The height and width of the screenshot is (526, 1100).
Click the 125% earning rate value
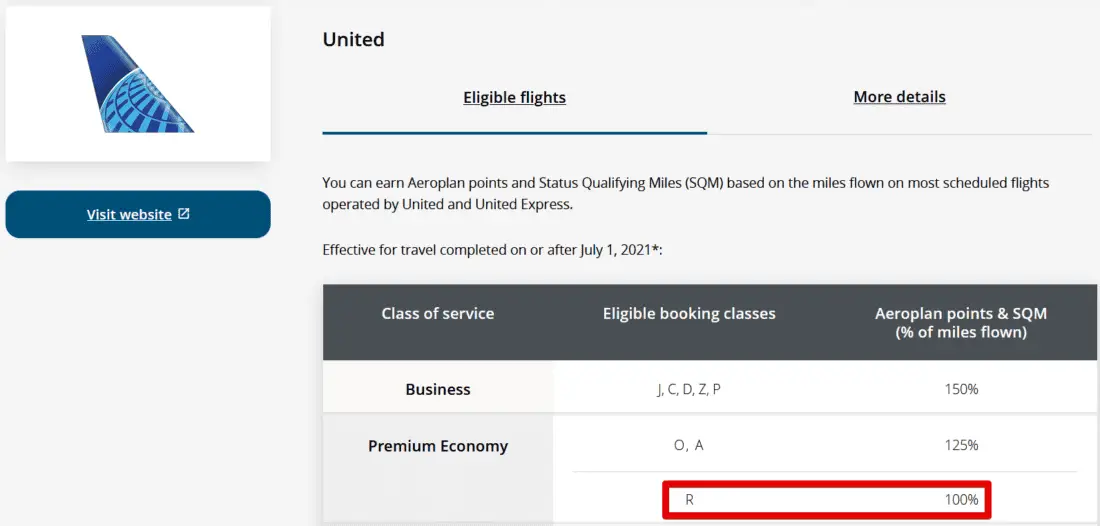pos(961,446)
